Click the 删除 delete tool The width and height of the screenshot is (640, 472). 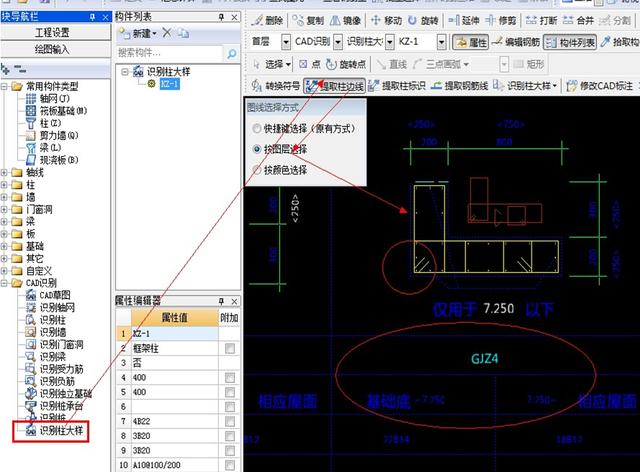point(266,20)
